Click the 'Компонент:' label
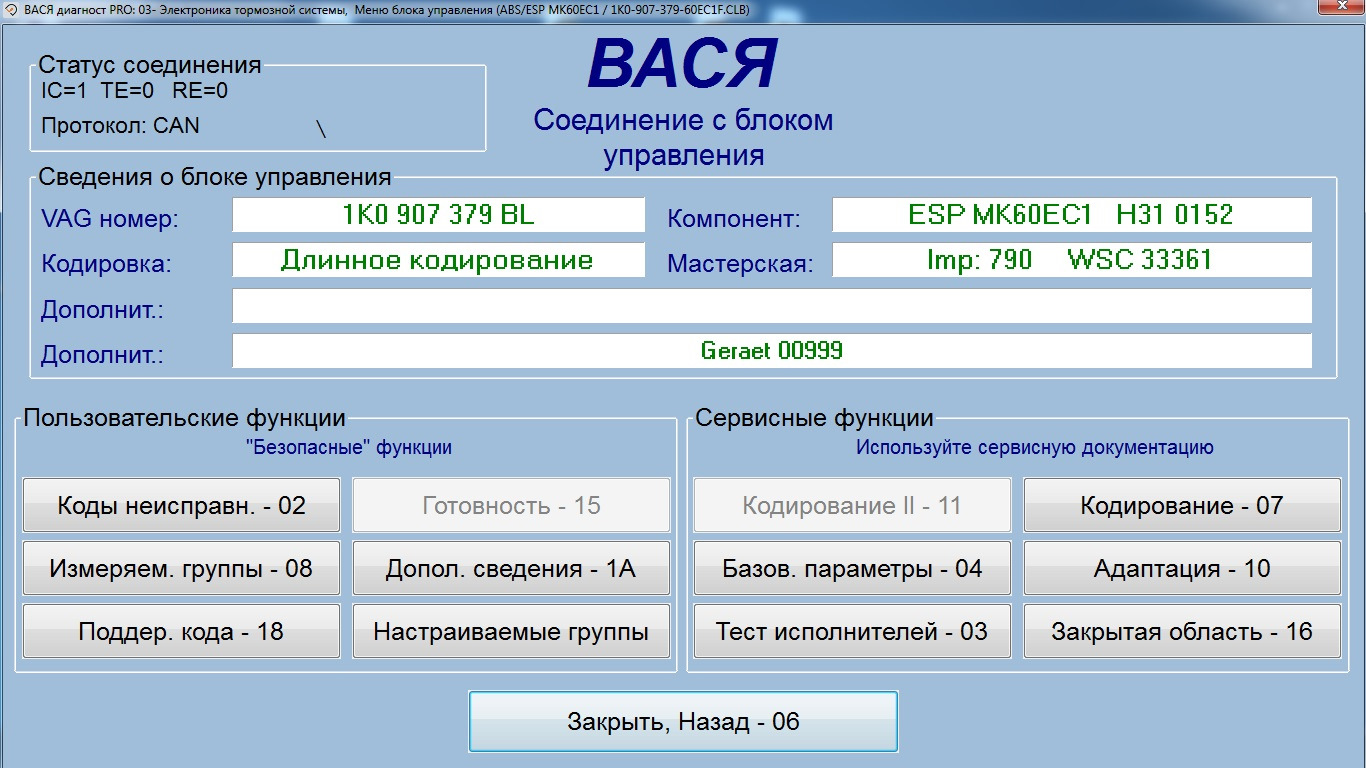Image resolution: width=1366 pixels, height=768 pixels. tap(734, 219)
